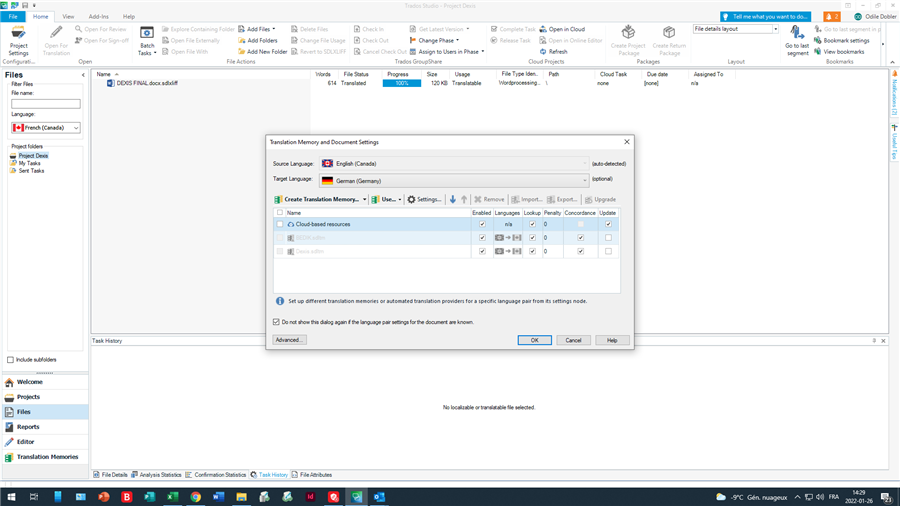The width and height of the screenshot is (900, 506).
Task: Click blue move-down arrow in dialog
Action: pyautogui.click(x=453, y=199)
